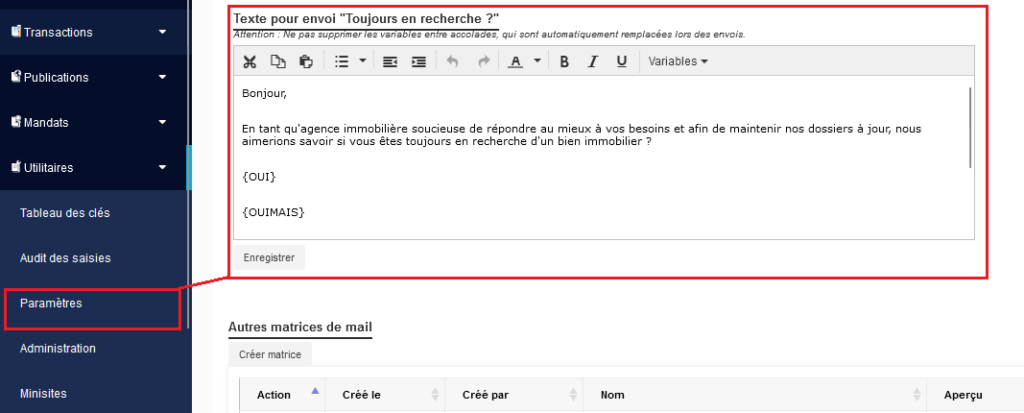Redo the last undone edit
Screen dimensions: 1024x413
tap(484, 62)
